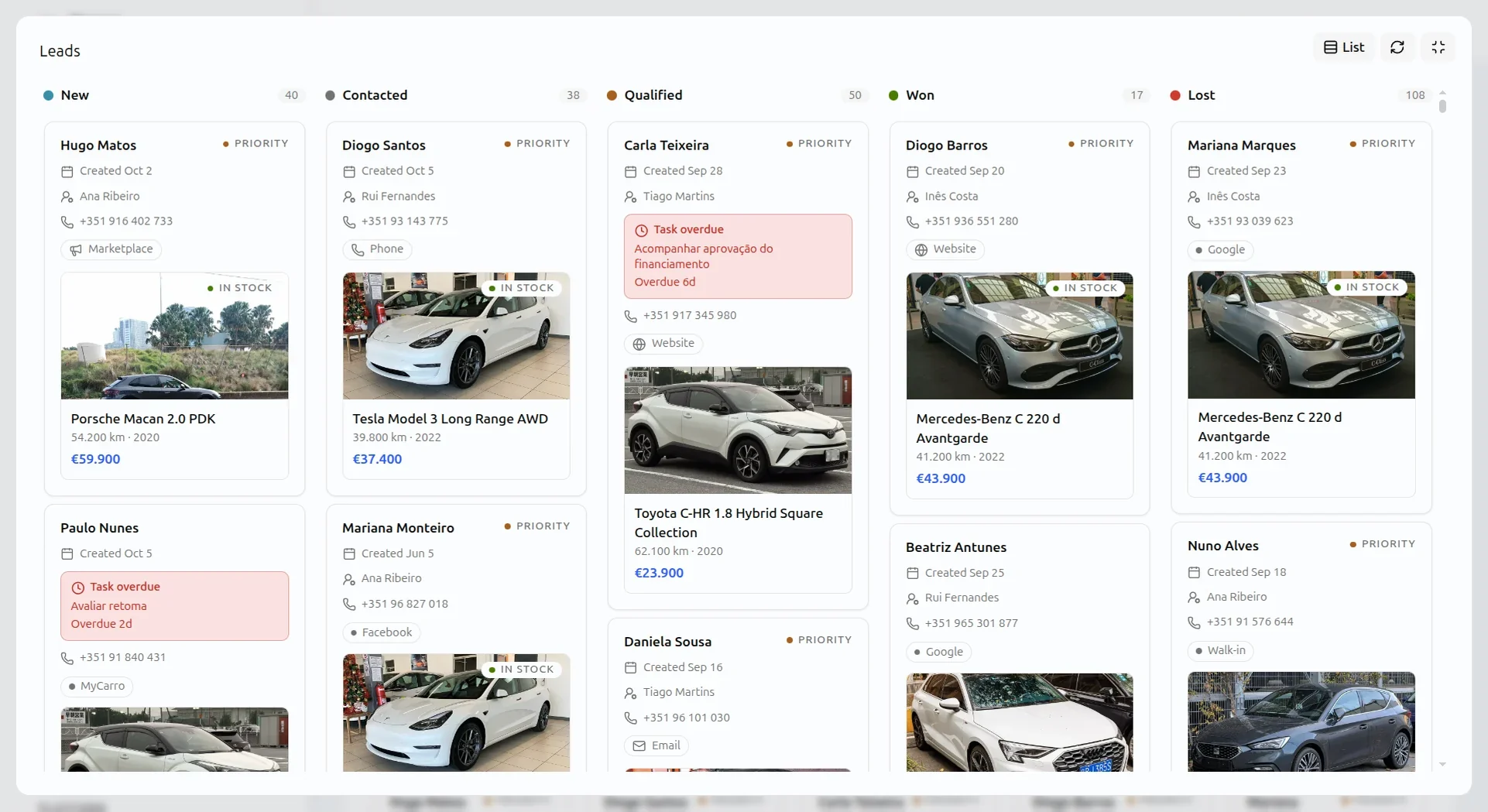
Task: Click the clock icon in Carla Teixeira's overdue task
Action: point(641,230)
